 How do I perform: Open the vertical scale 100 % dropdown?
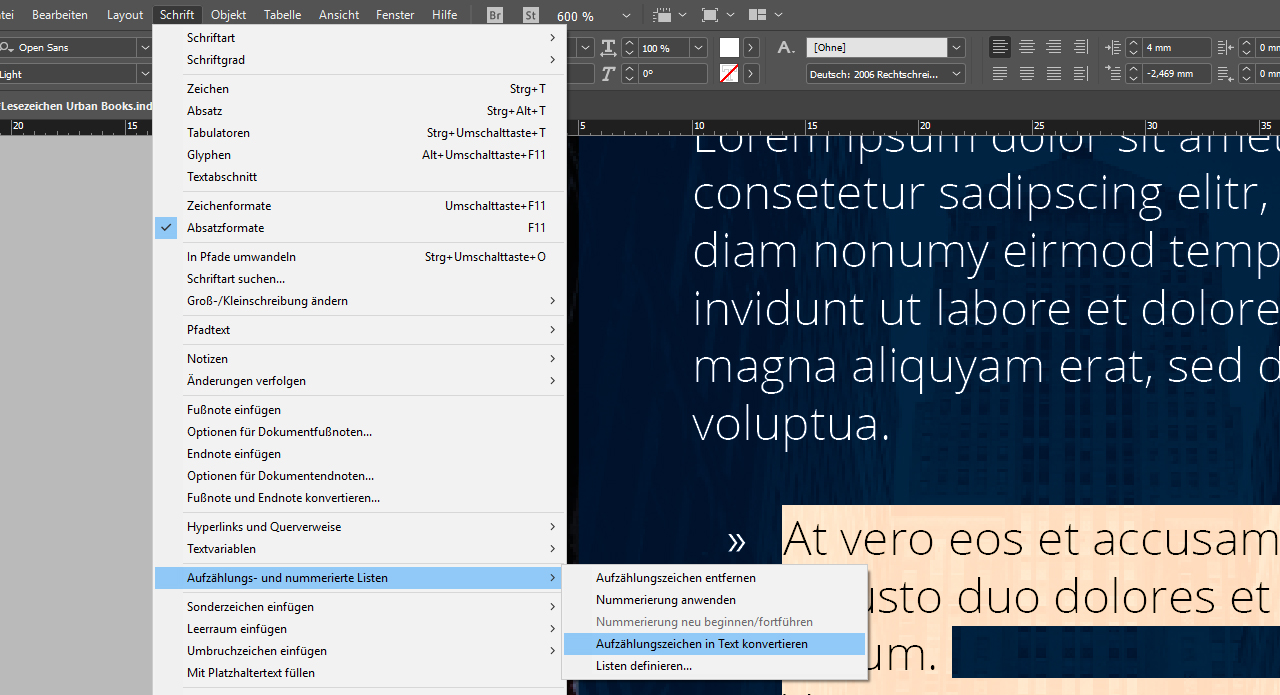(x=699, y=47)
